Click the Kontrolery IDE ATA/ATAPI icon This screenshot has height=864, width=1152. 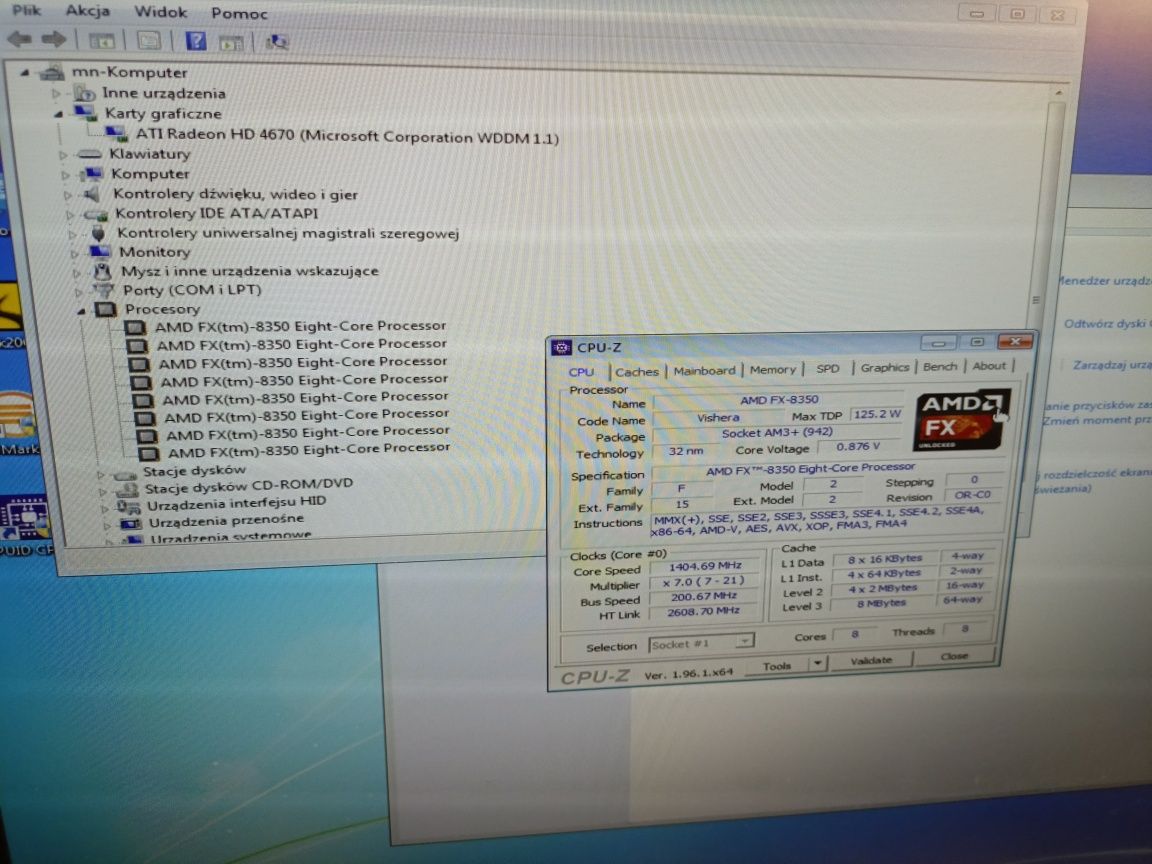coord(96,215)
